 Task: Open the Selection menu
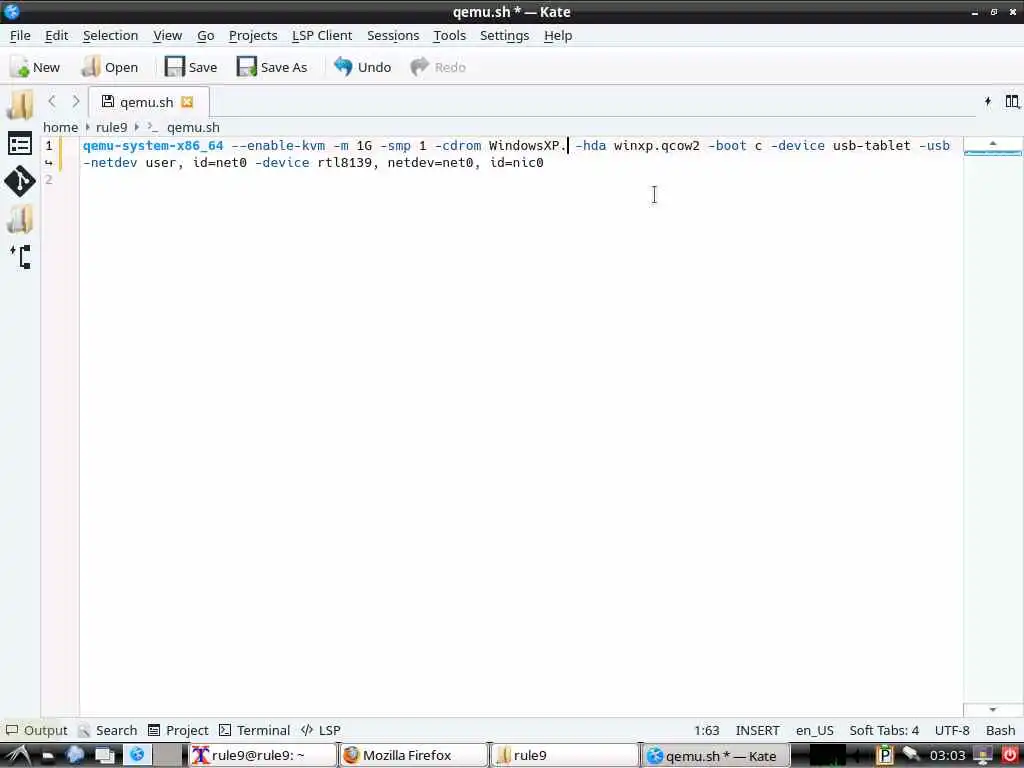110,35
